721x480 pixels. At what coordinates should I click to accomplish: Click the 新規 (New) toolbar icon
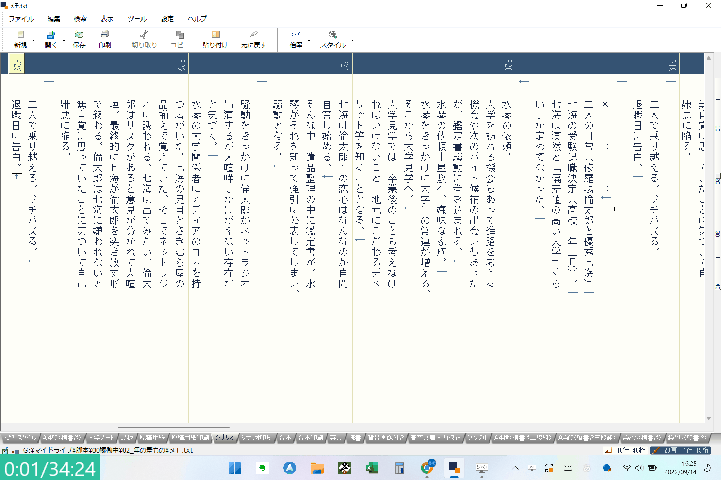[x=20, y=39]
